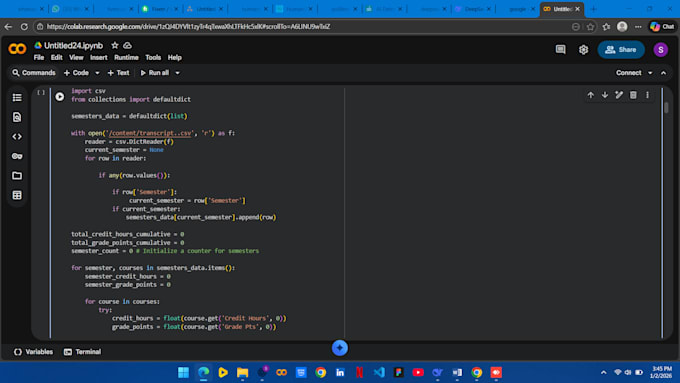Screen dimensions: 680x383
Task: Open LinkedIn from taskbar
Action: click(340, 373)
